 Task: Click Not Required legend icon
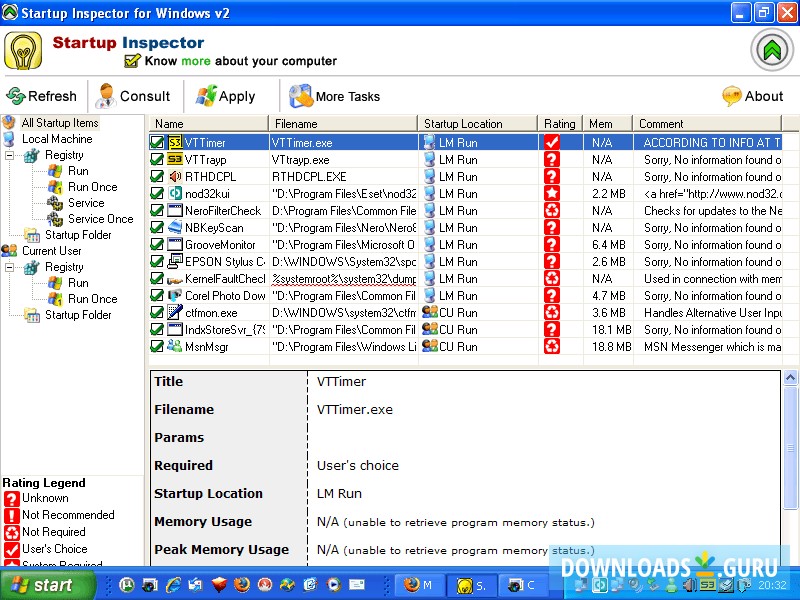point(11,532)
